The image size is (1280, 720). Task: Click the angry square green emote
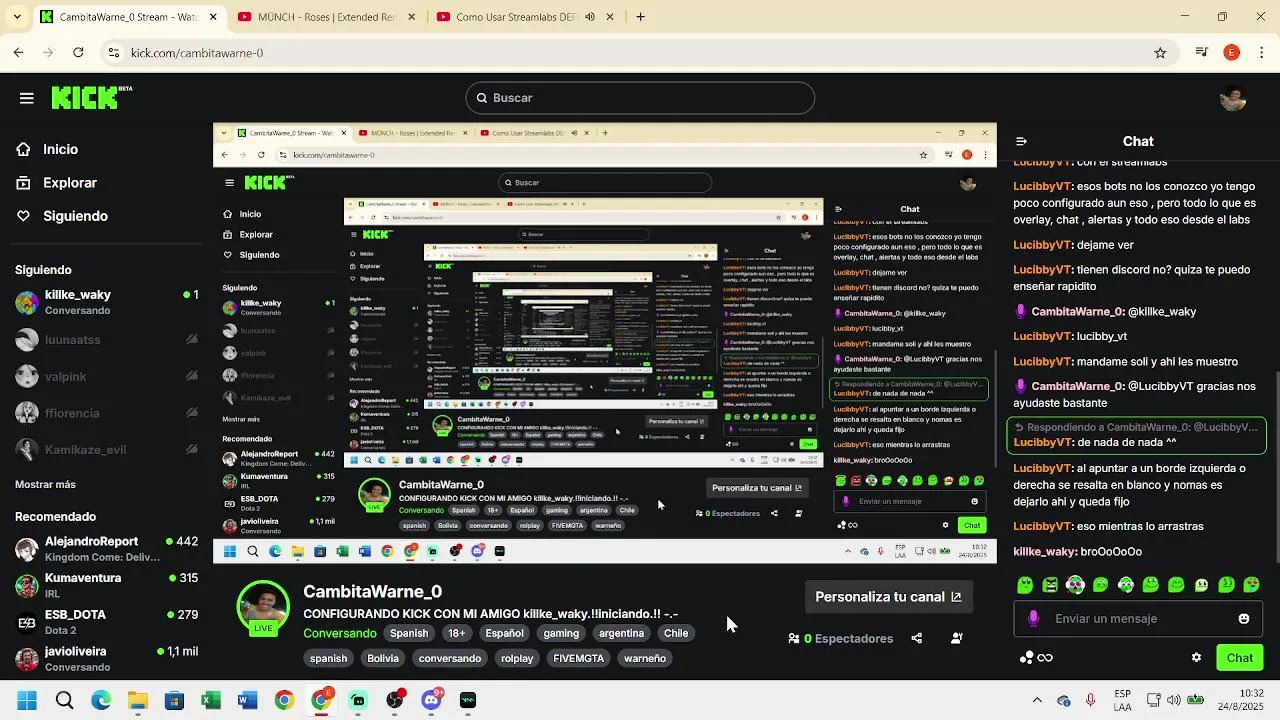(x=1050, y=585)
